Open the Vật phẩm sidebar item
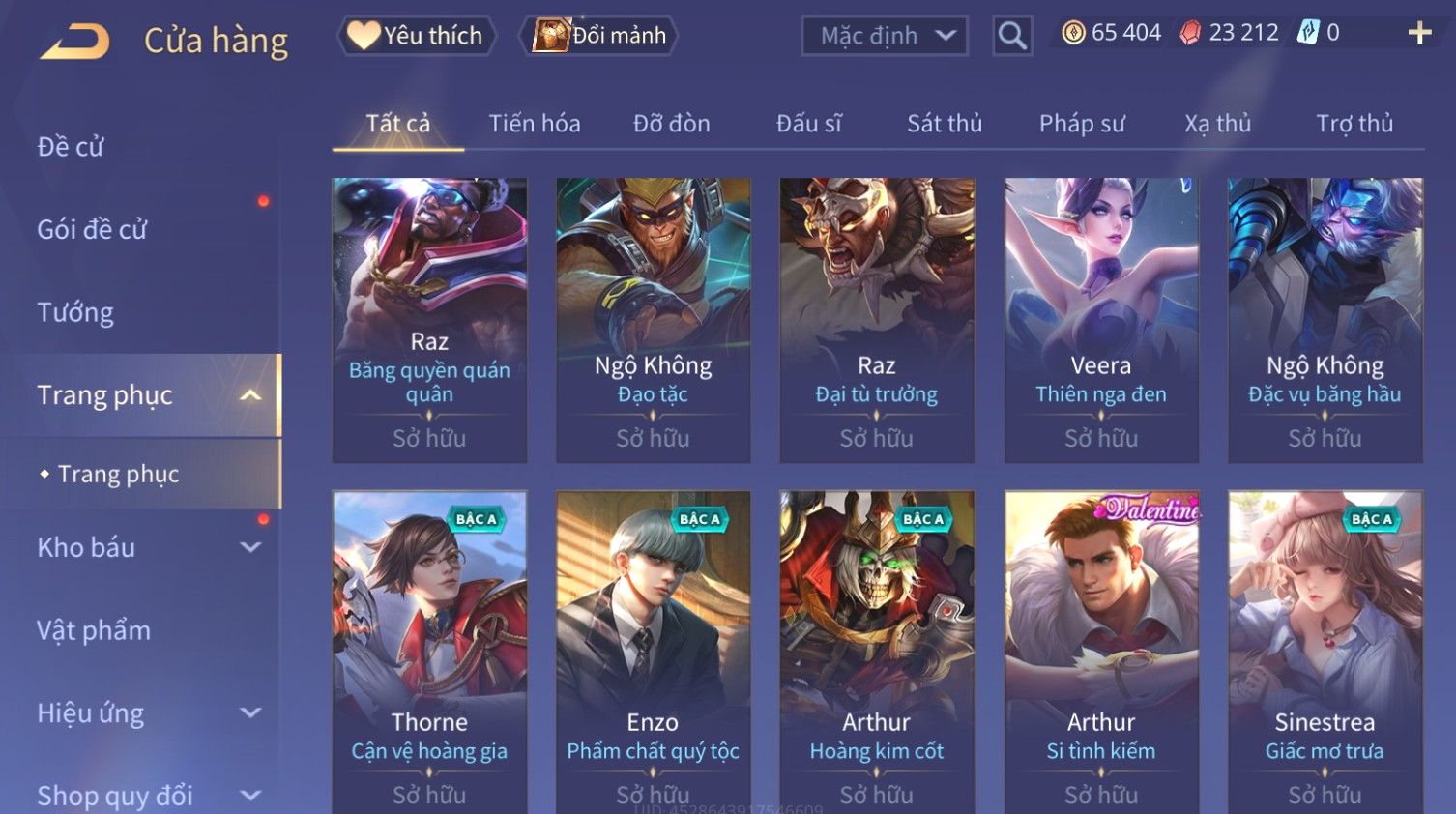Image resolution: width=1456 pixels, height=814 pixels. pyautogui.click(x=94, y=630)
